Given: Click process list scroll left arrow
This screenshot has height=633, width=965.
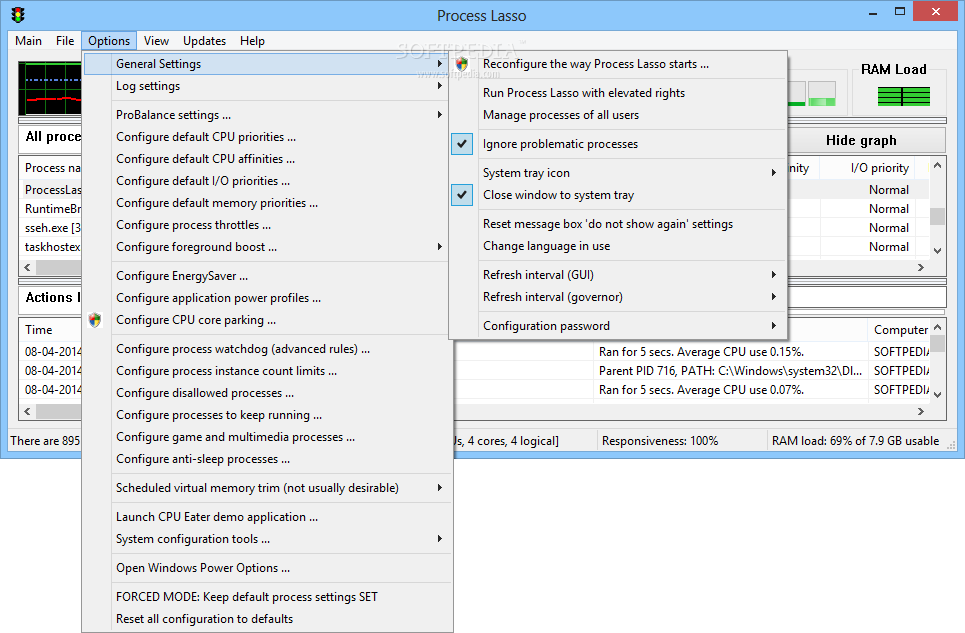Looking at the screenshot, I should 27,267.
